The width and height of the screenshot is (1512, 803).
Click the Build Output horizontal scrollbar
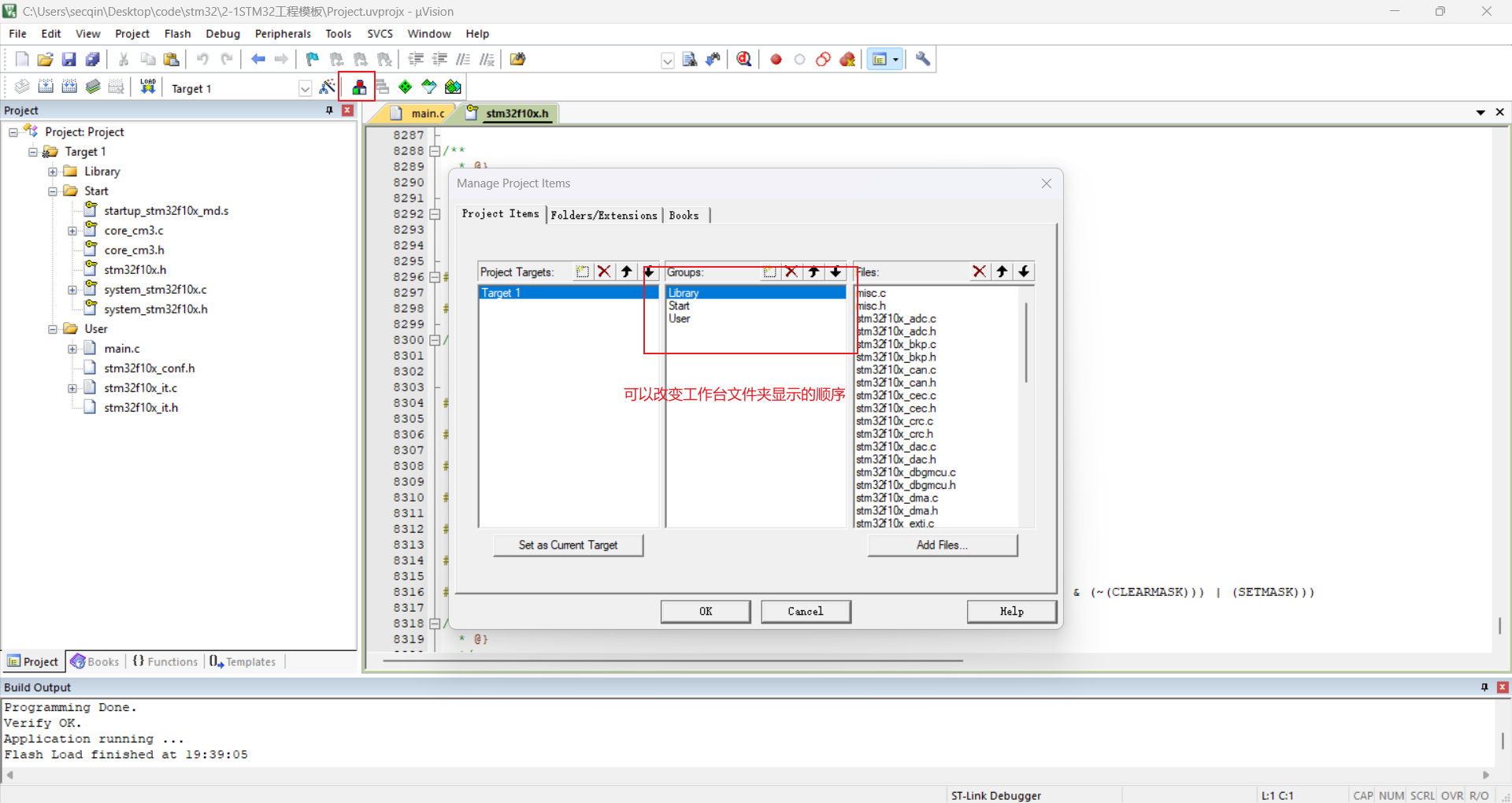(x=747, y=775)
